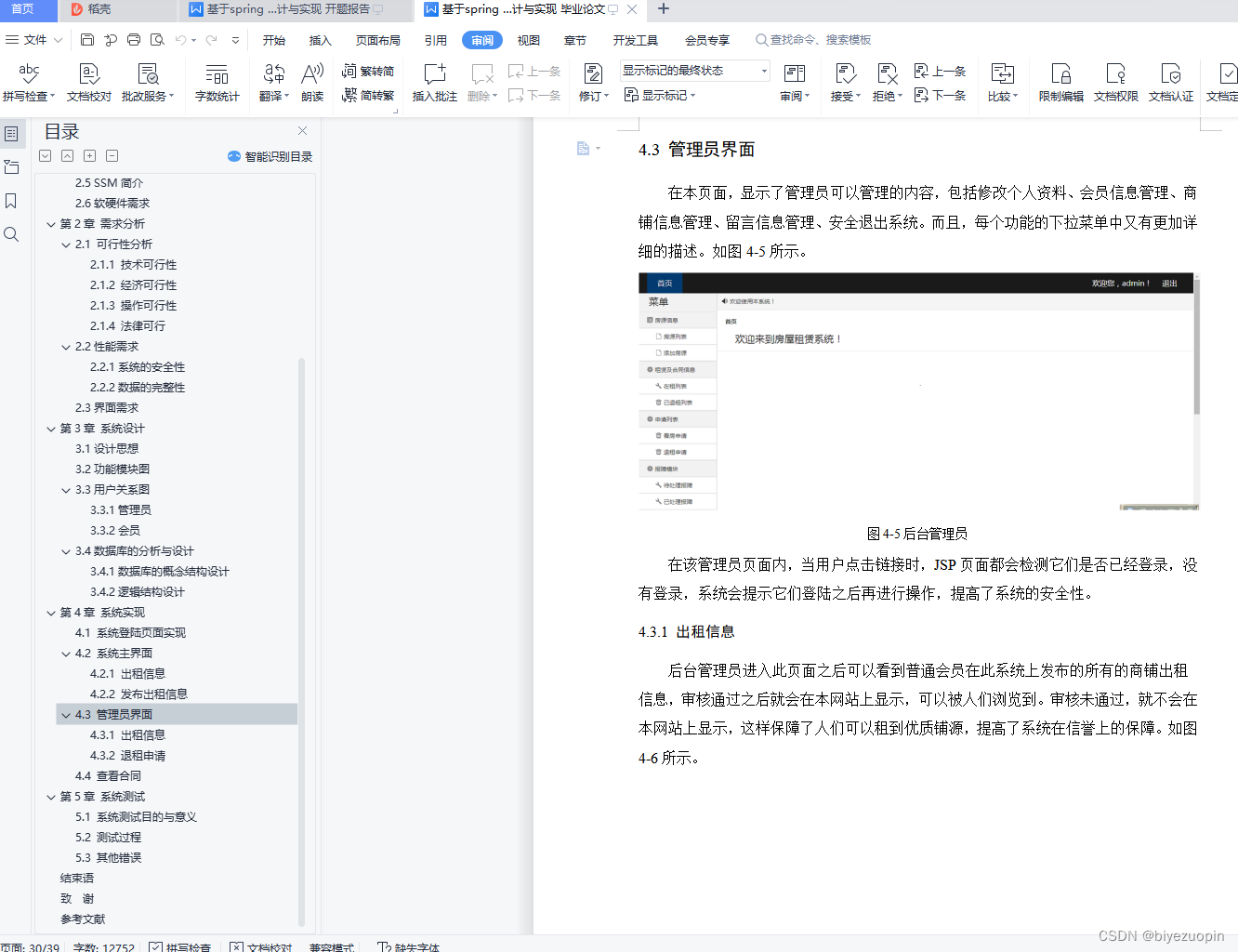Enable 智能识别目录 smart catalog recognition
Image resolution: width=1238 pixels, height=952 pixels.
pyautogui.click(x=270, y=155)
